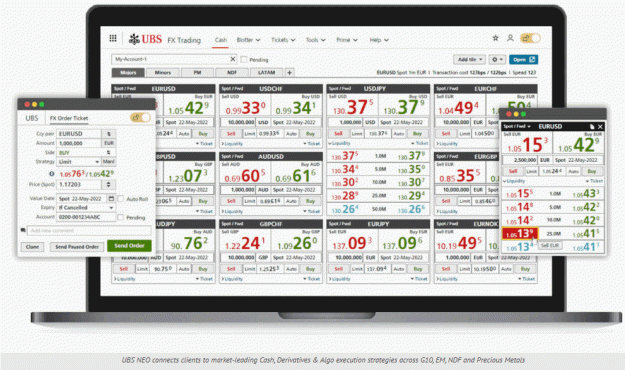Screen dimensions: 625x370
Task: Switch to the NDF tab
Action: (232, 73)
